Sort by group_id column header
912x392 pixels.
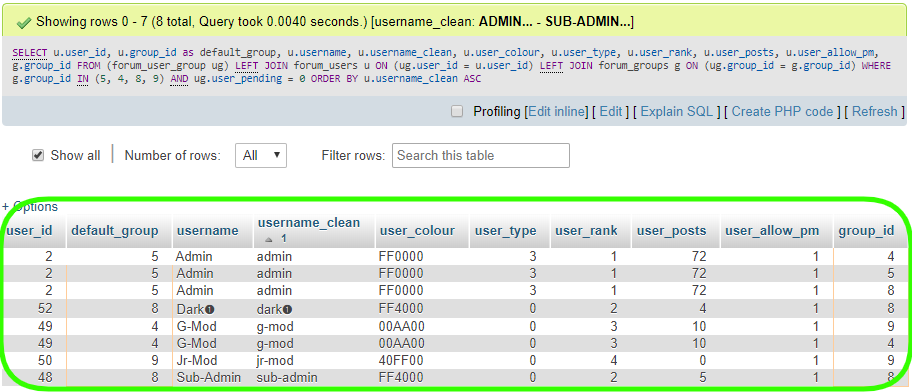[x=866, y=231]
